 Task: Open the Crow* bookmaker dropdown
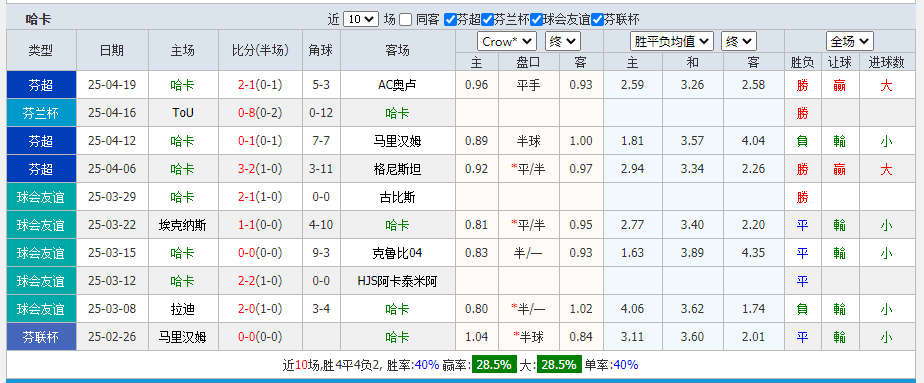507,41
